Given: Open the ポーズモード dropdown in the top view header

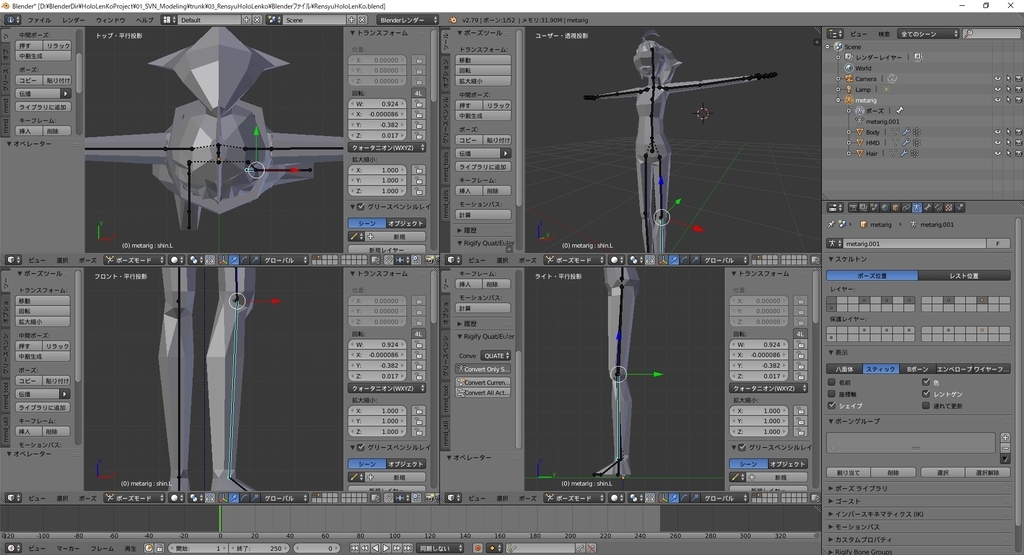Looking at the screenshot, I should coord(135,260).
